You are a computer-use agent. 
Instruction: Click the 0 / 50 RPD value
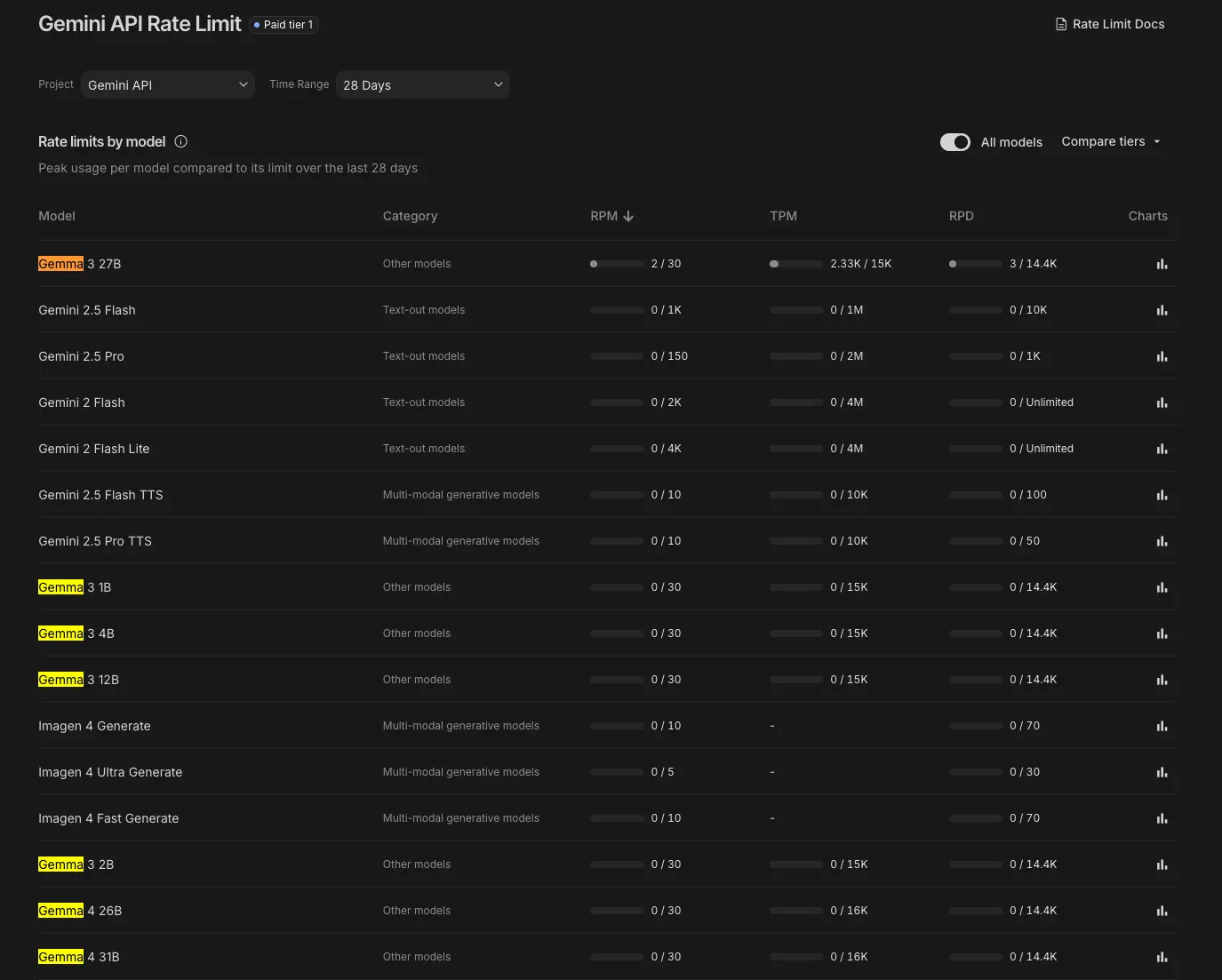[x=1025, y=541]
